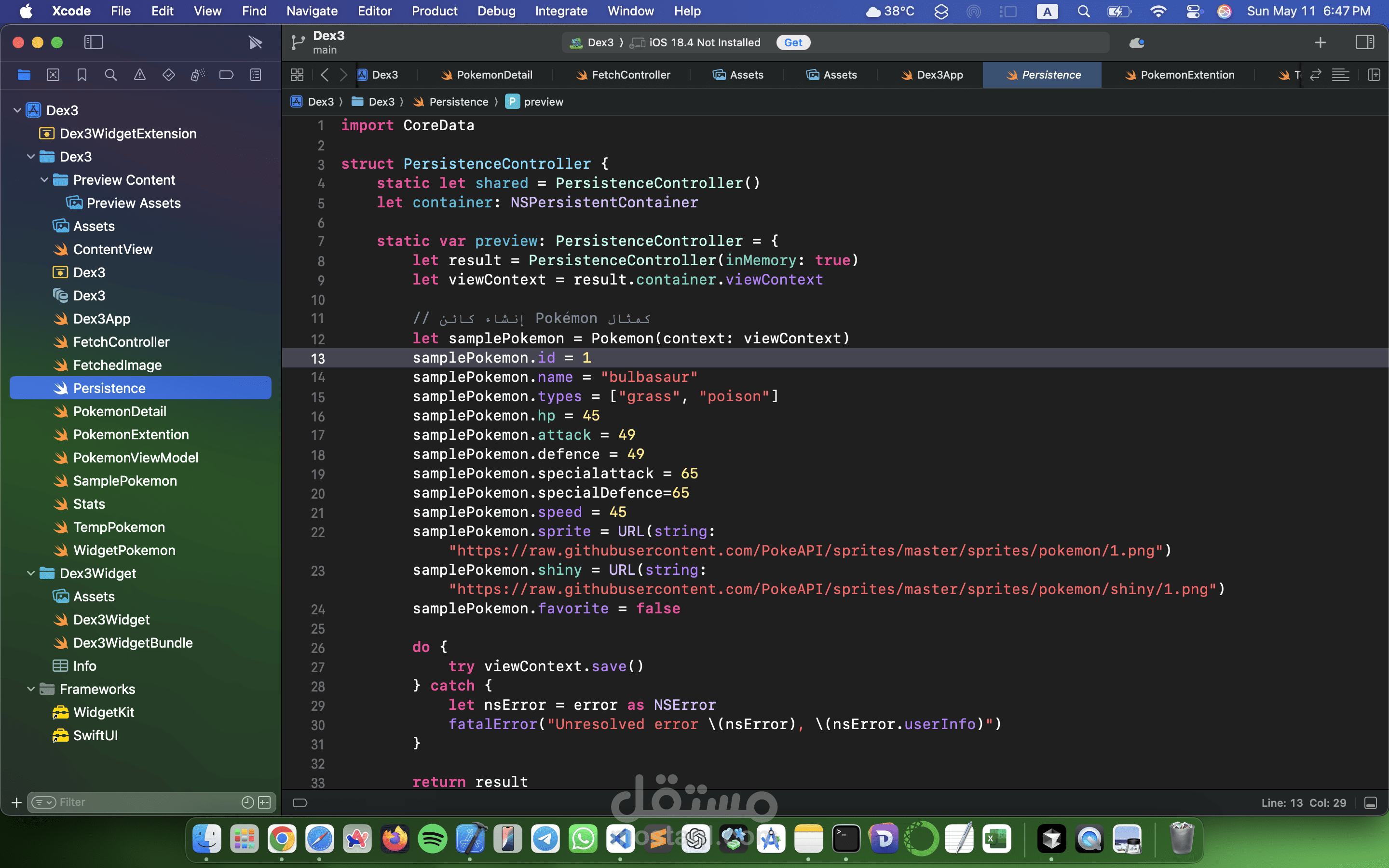The height and width of the screenshot is (868, 1389).
Task: Open the Xcode Cloud status icon
Action: [x=1136, y=42]
